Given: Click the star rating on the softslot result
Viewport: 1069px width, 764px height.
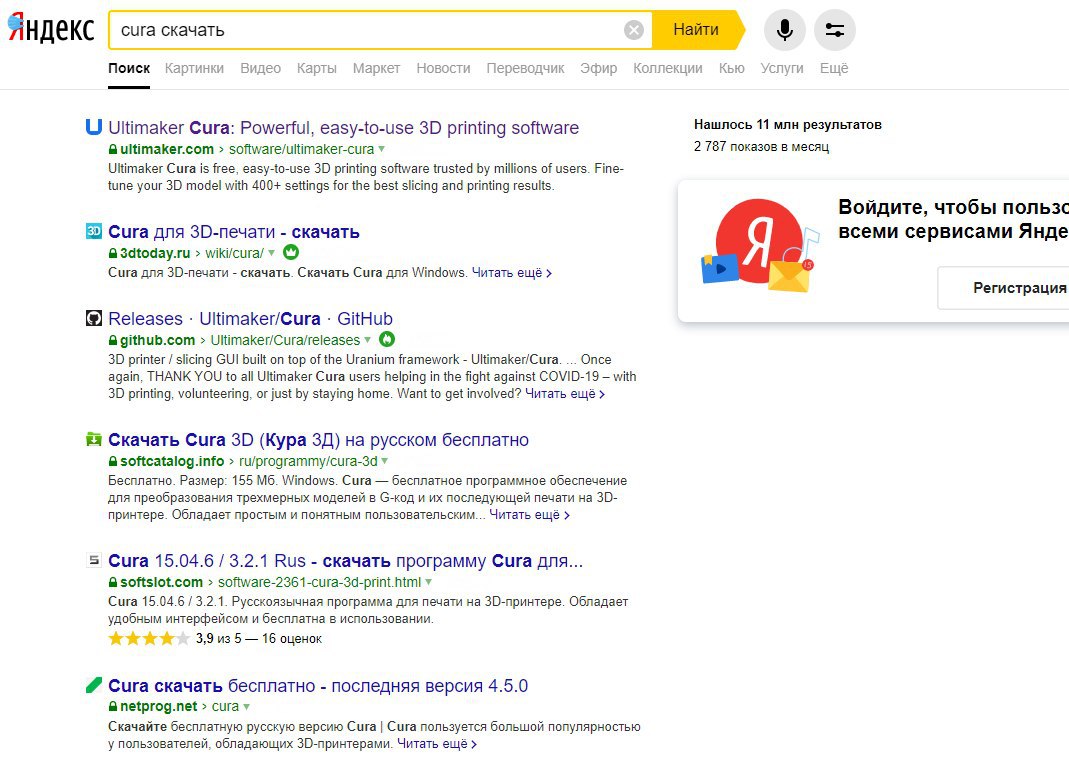Looking at the screenshot, I should point(149,639).
